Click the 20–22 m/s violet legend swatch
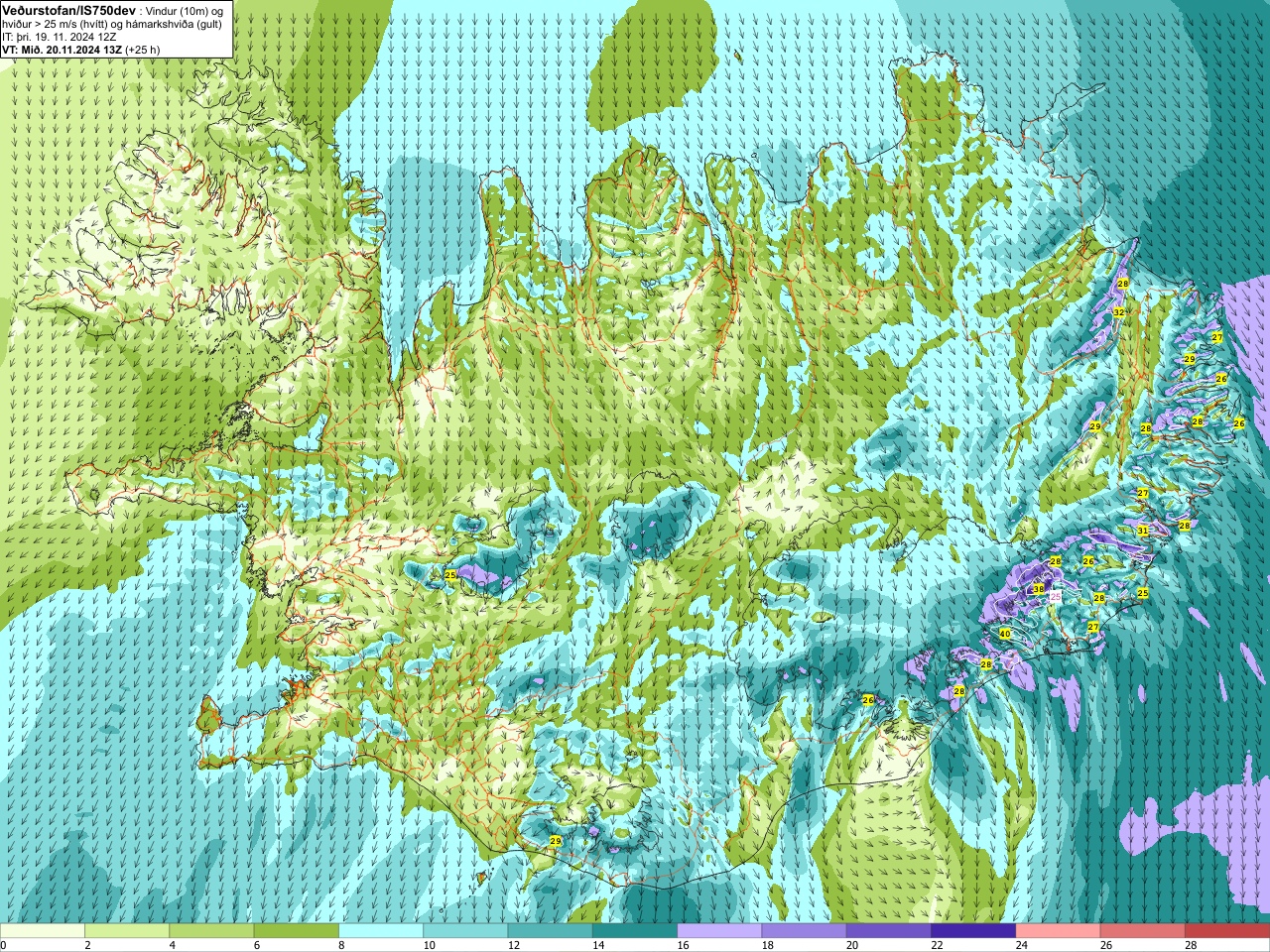Viewport: 1270px width, 952px height. coord(889,931)
